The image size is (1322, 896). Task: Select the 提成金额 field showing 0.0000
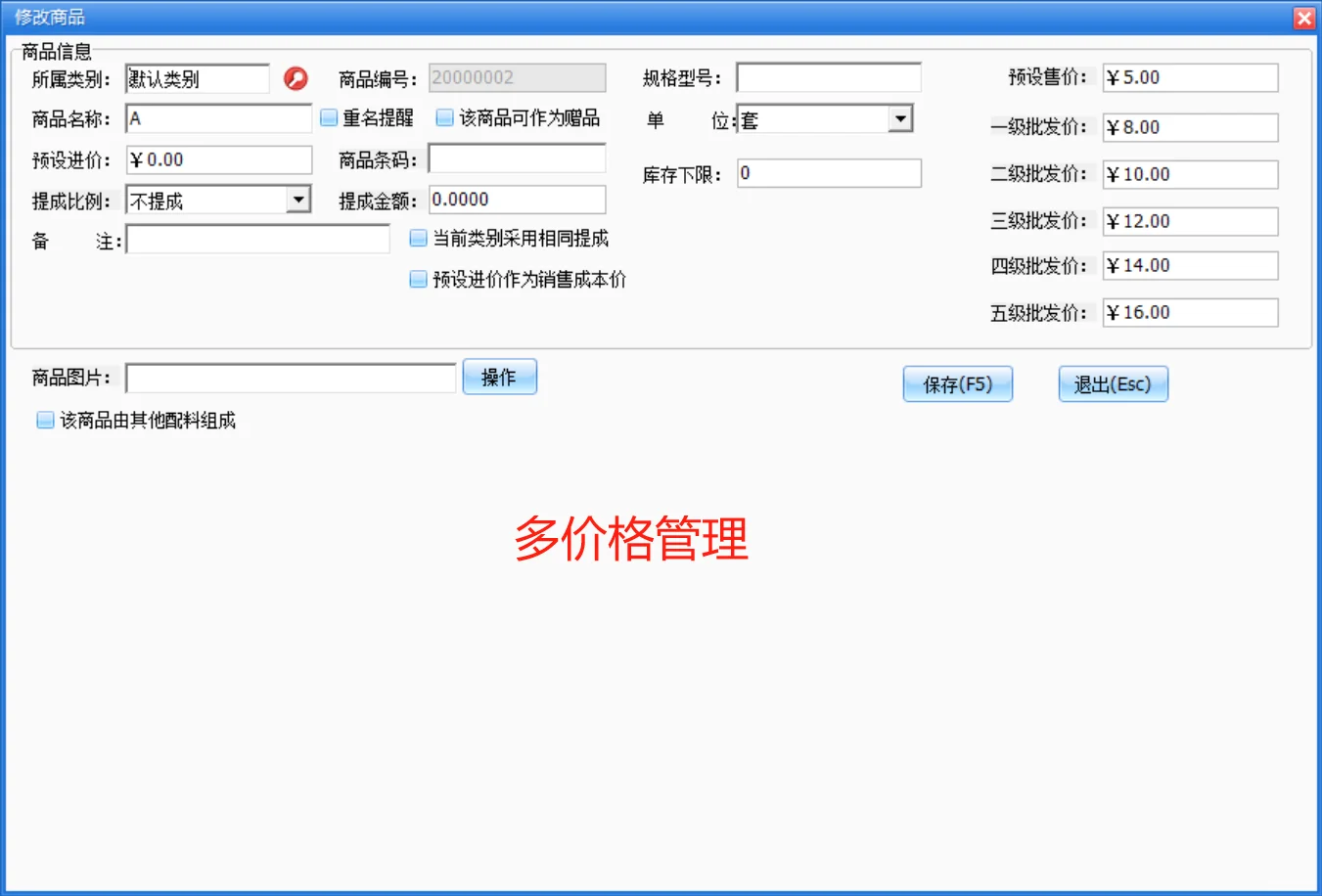(x=517, y=199)
